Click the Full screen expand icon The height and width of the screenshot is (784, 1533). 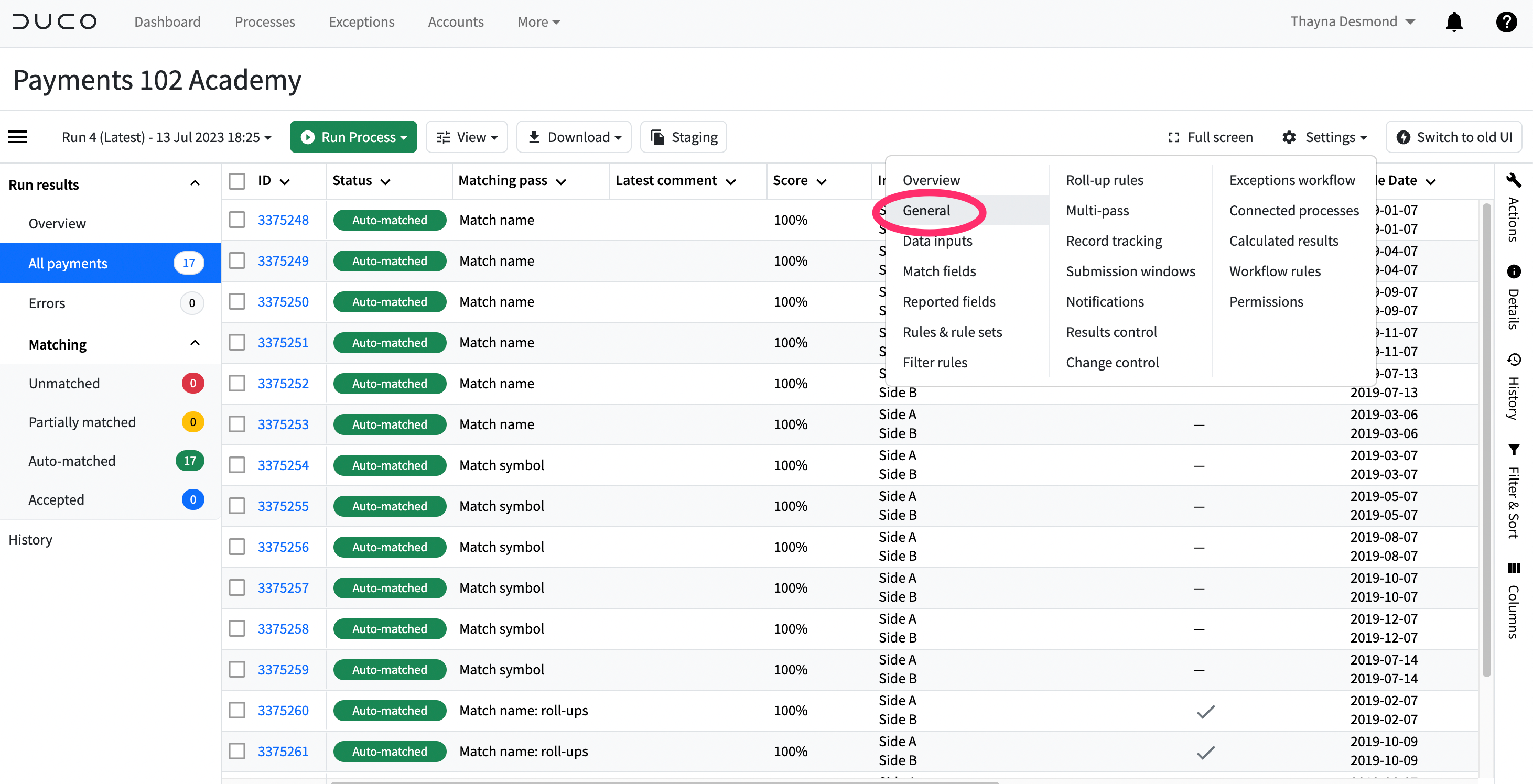click(x=1173, y=137)
